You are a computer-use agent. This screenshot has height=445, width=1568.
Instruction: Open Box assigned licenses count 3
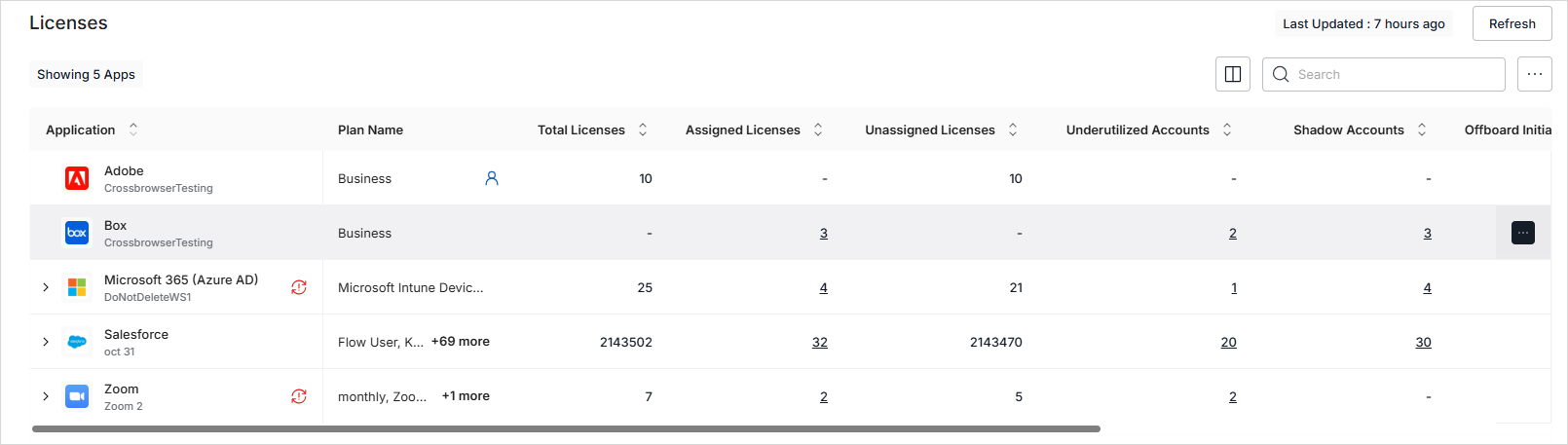tap(824, 233)
